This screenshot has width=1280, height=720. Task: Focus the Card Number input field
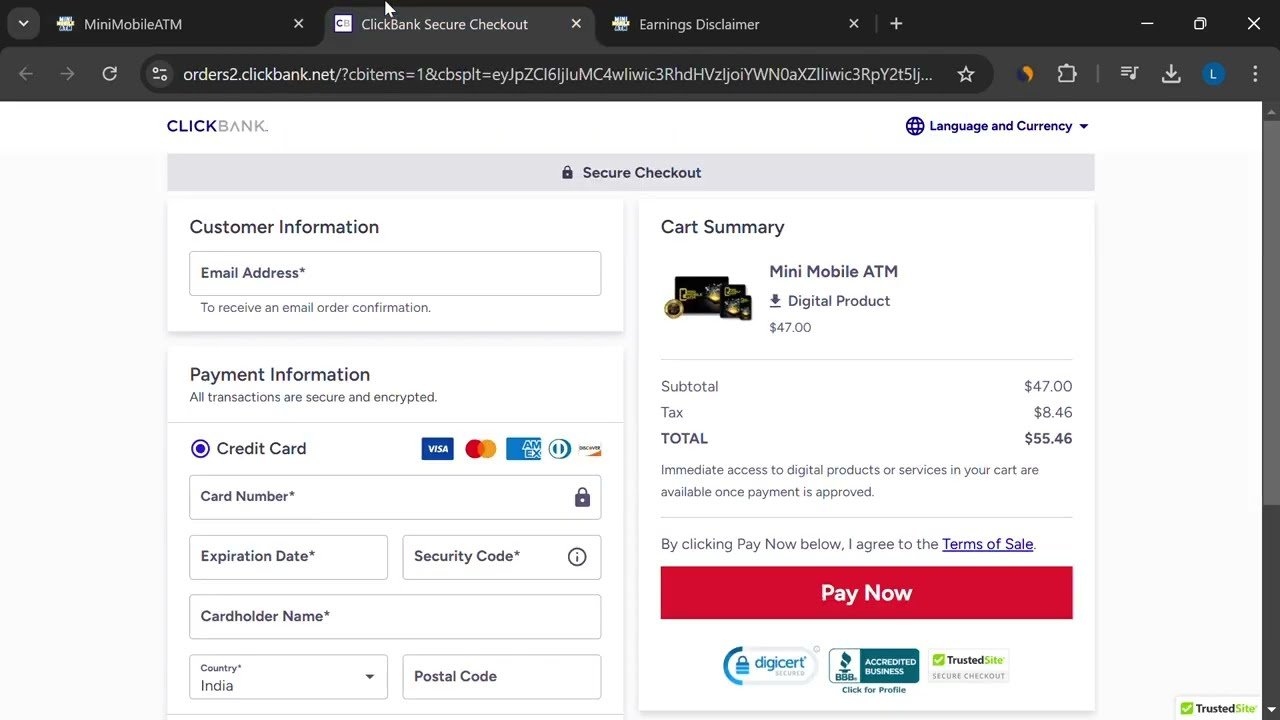click(x=380, y=497)
